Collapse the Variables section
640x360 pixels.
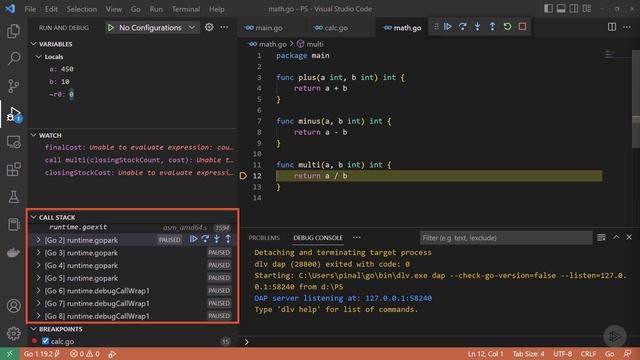[34, 44]
